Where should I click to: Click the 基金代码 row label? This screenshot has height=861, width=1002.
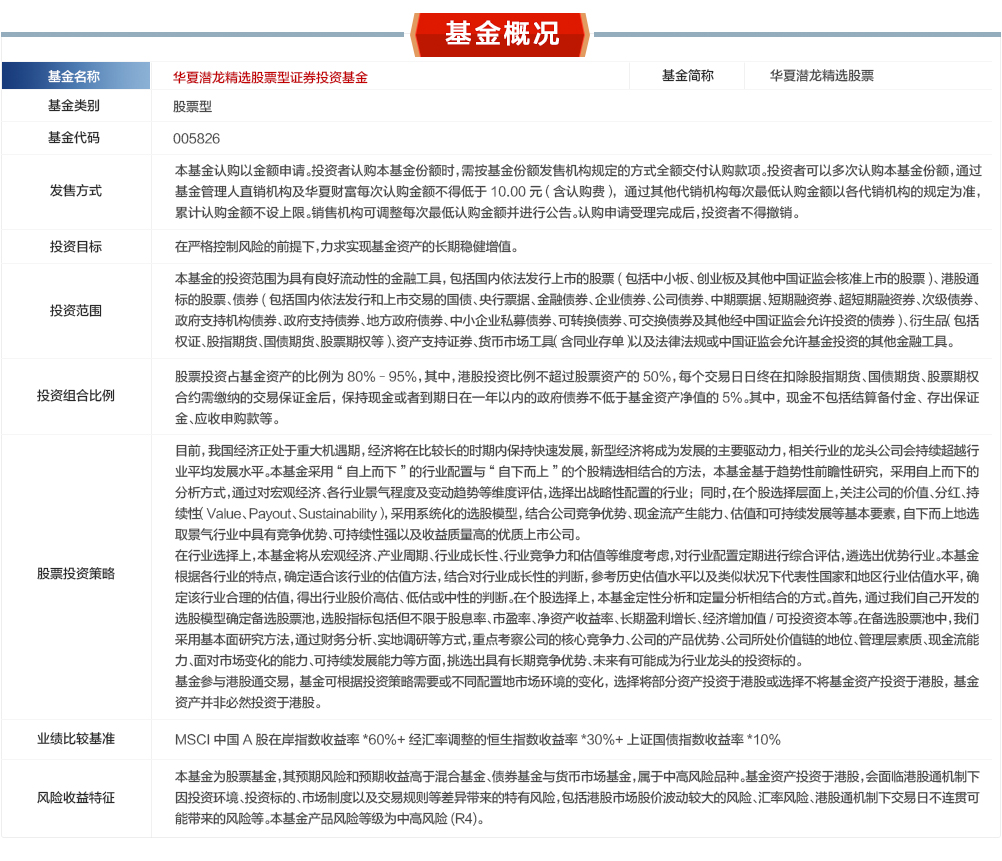pyautogui.click(x=75, y=138)
